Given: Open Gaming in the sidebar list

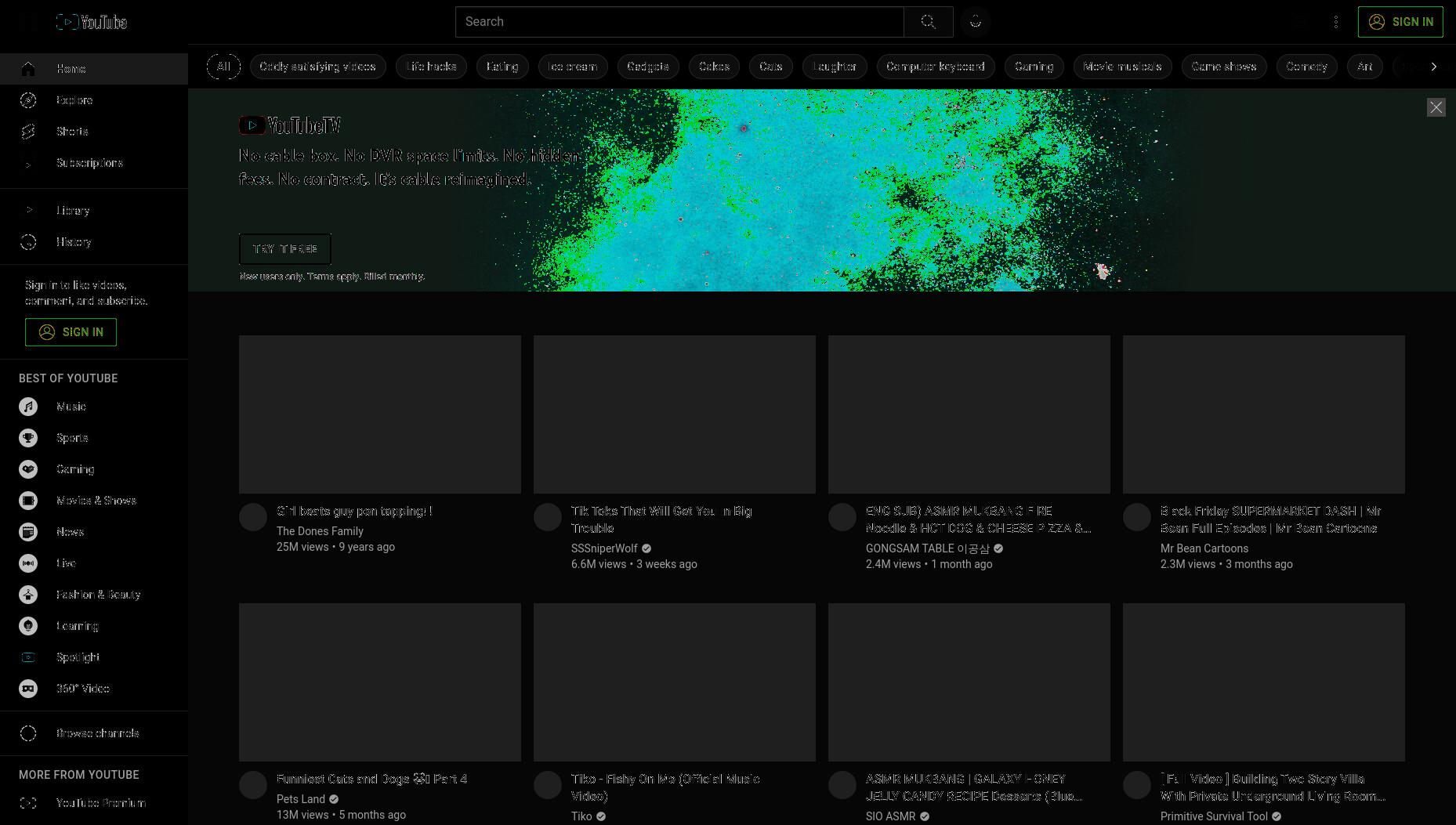Looking at the screenshot, I should 94,469.
